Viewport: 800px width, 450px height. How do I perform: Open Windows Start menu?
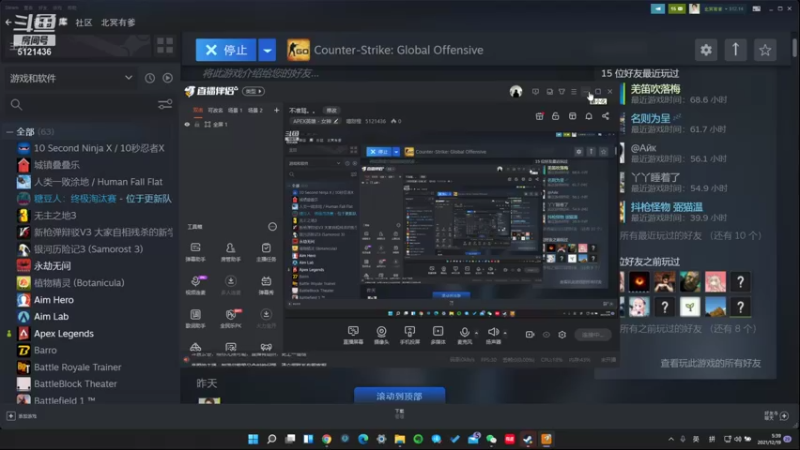[253, 439]
